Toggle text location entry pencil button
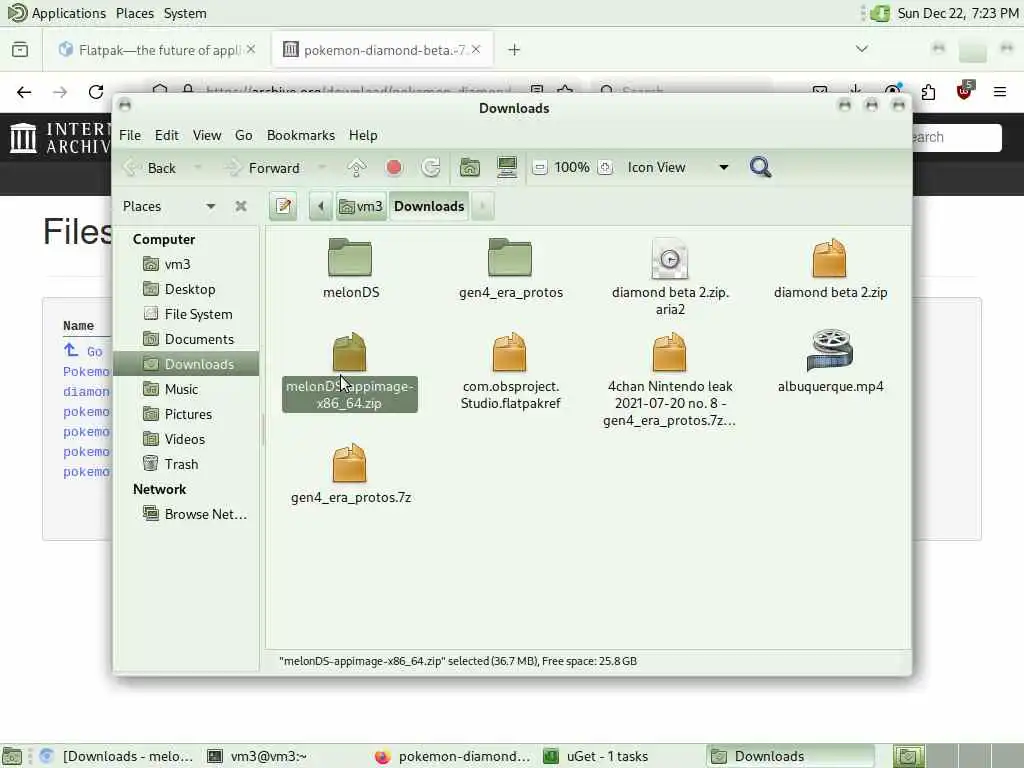This screenshot has height=768, width=1024. (x=283, y=206)
